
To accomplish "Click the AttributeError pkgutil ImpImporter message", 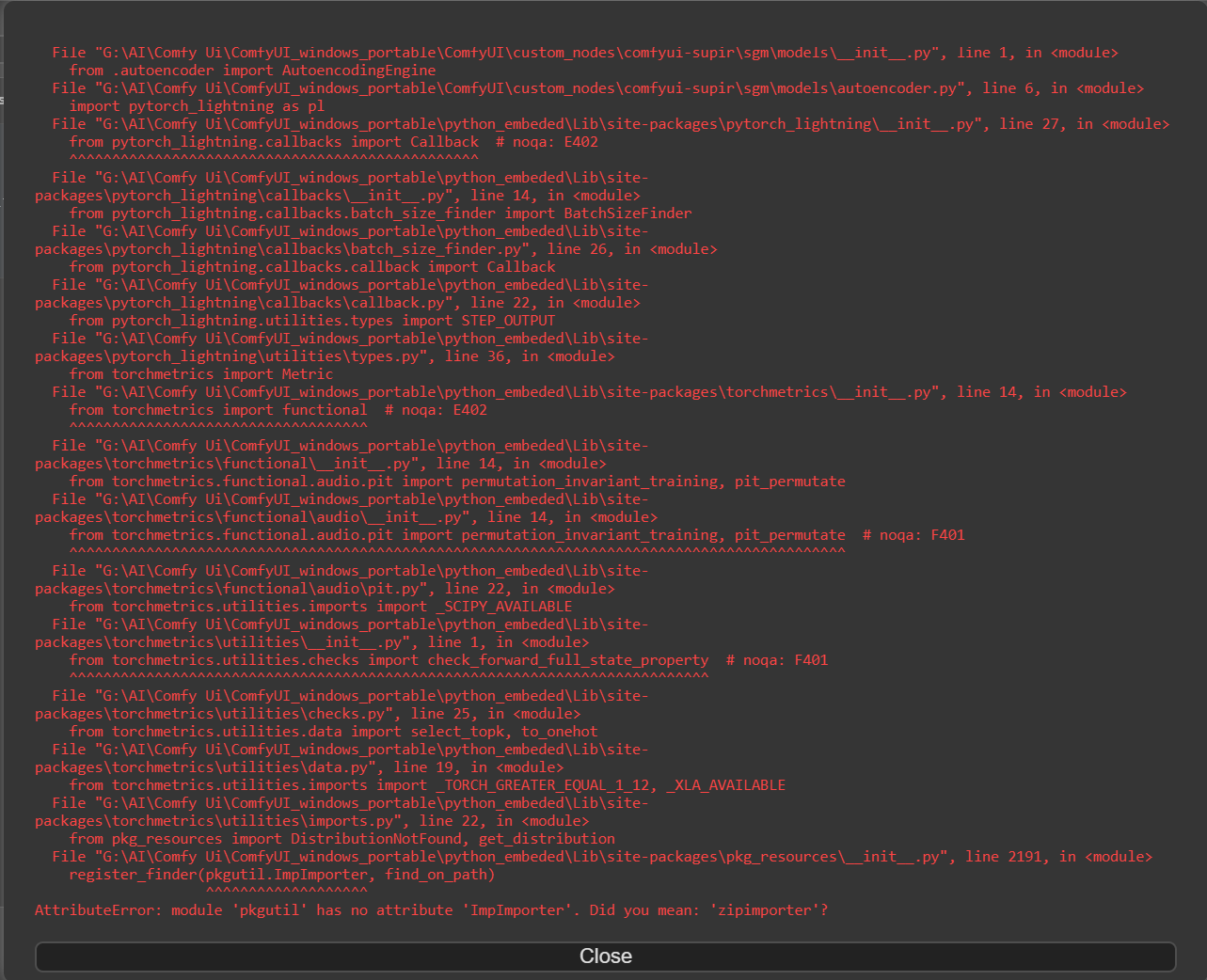I will (431, 910).
